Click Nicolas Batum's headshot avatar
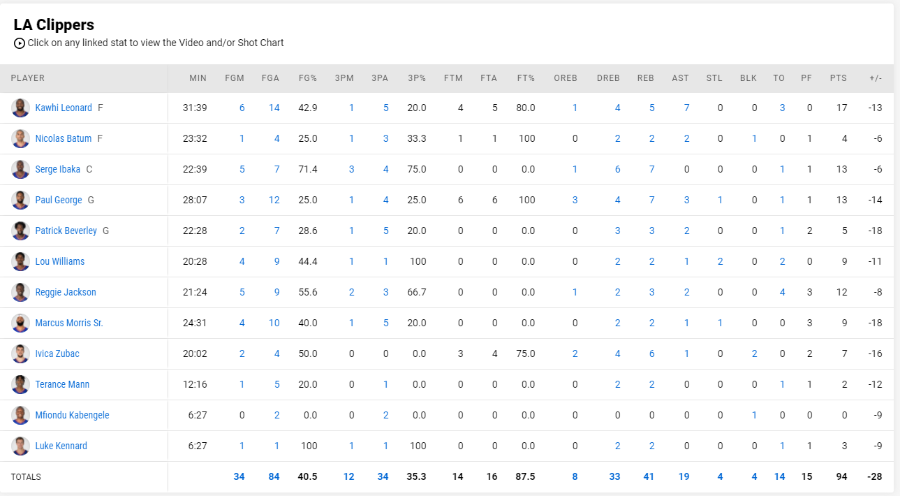Screen dimensions: 900x496 [20, 138]
